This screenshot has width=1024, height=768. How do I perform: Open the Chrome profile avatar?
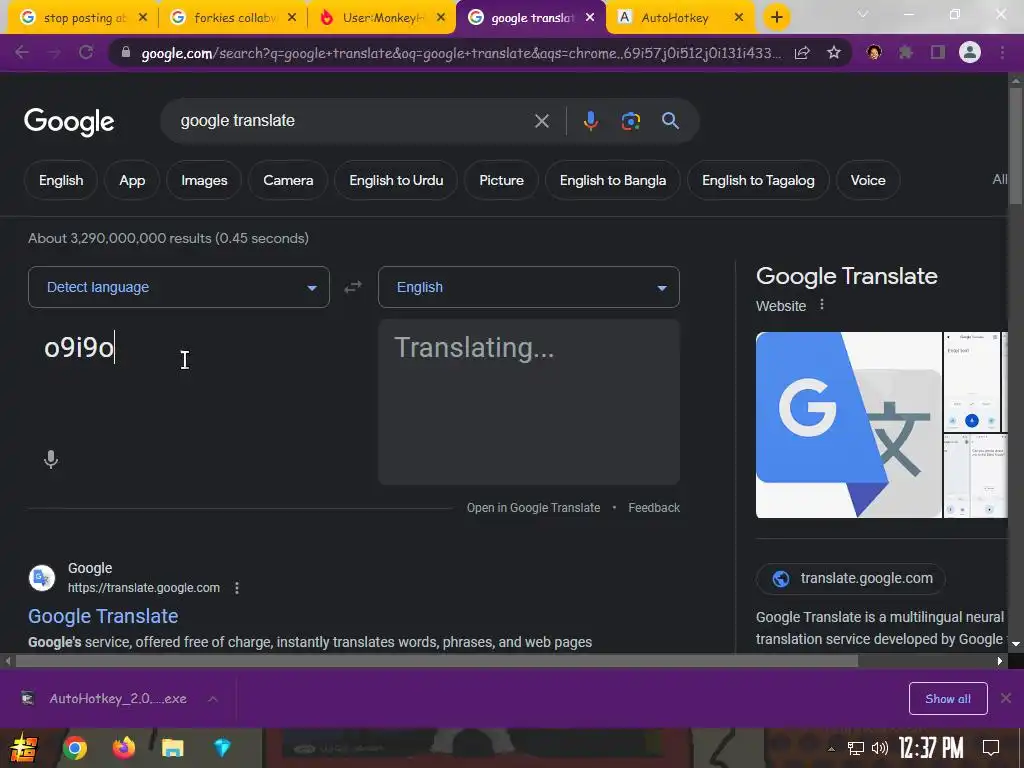coord(970,52)
